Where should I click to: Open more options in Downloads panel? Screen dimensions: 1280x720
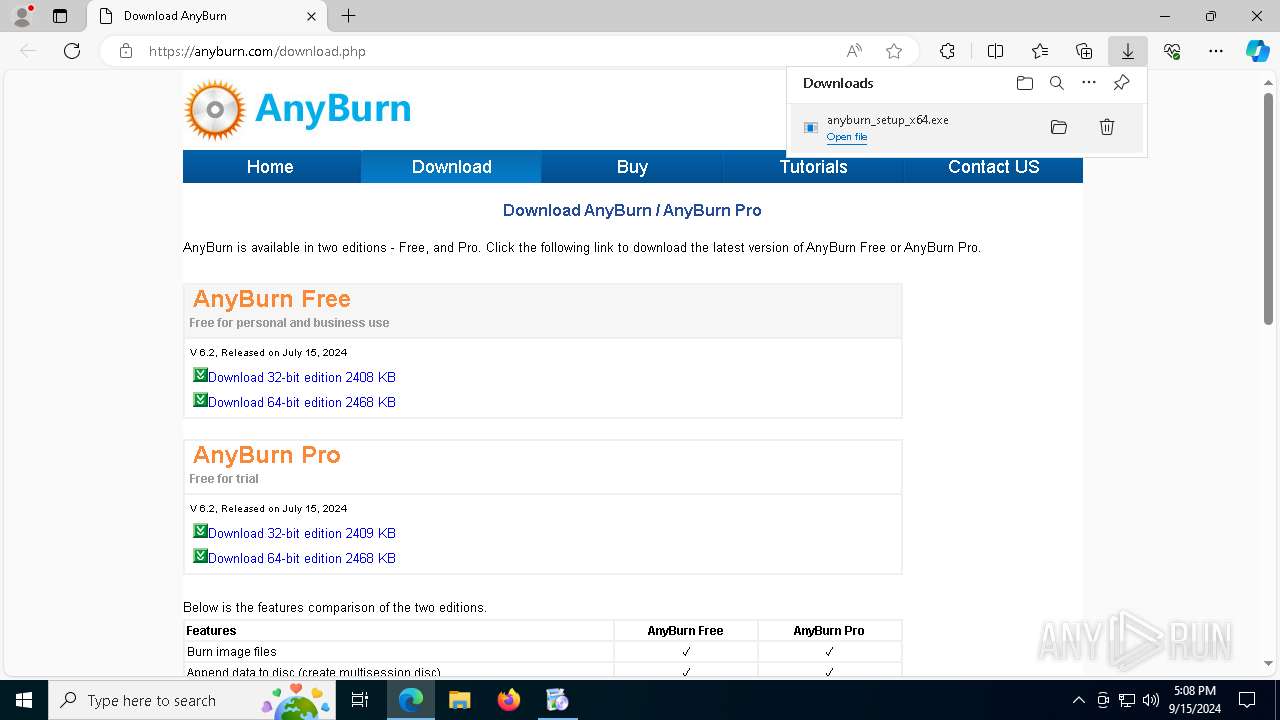(x=1089, y=83)
